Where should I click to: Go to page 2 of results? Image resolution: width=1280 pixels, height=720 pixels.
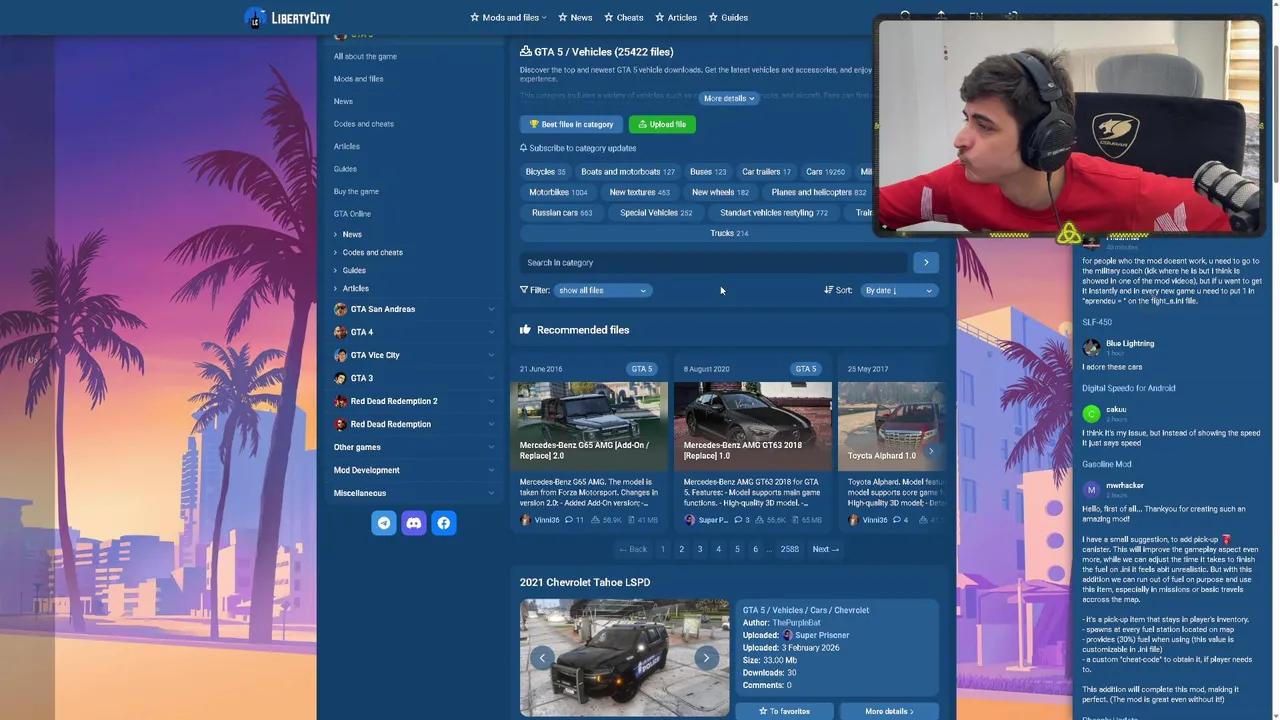(681, 549)
